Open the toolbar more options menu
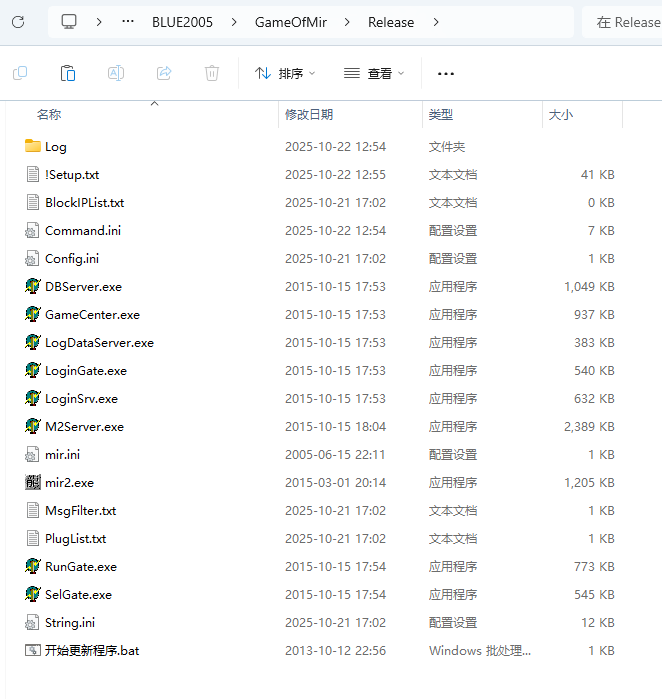The height and width of the screenshot is (699, 662). (446, 74)
